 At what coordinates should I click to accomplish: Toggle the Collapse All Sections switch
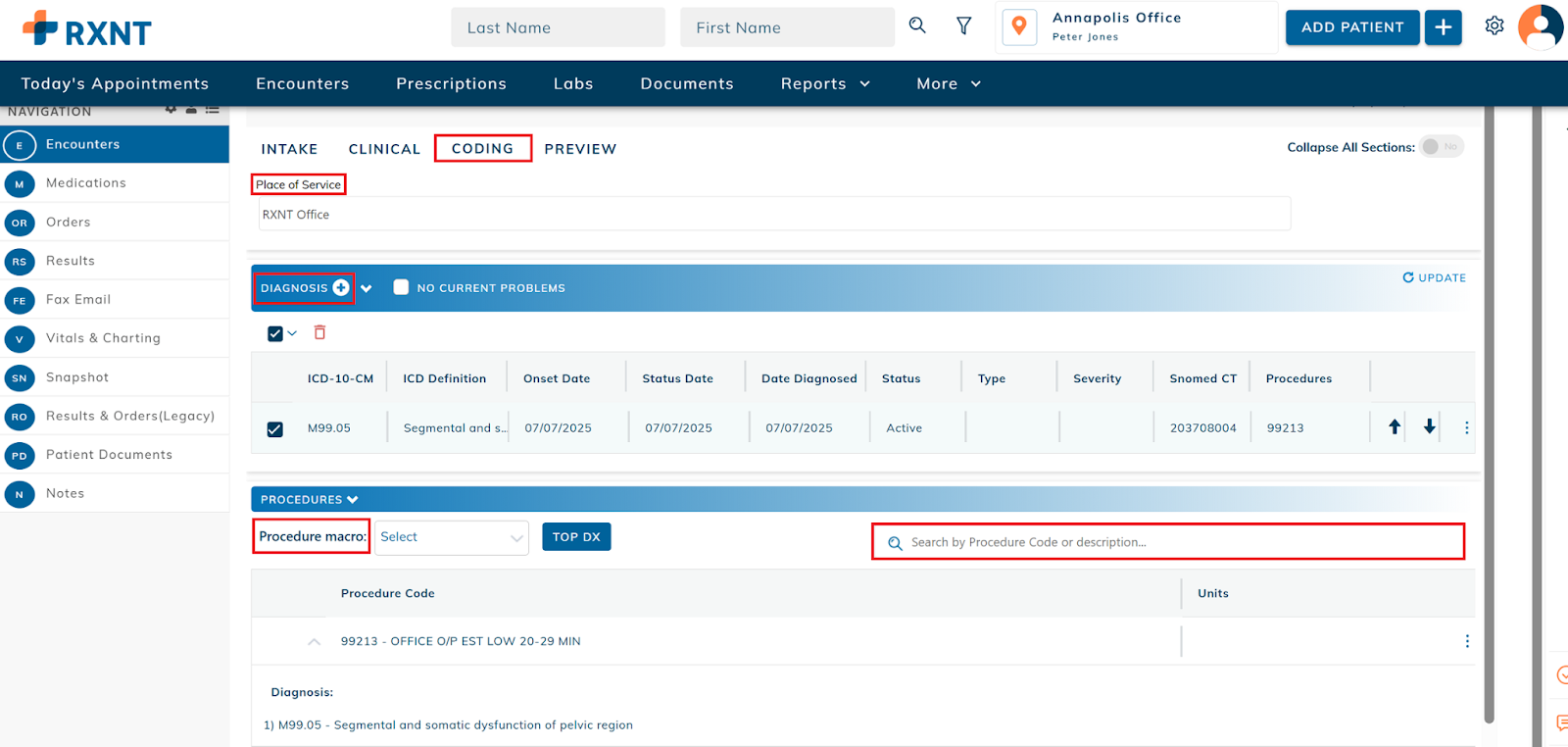click(1442, 147)
